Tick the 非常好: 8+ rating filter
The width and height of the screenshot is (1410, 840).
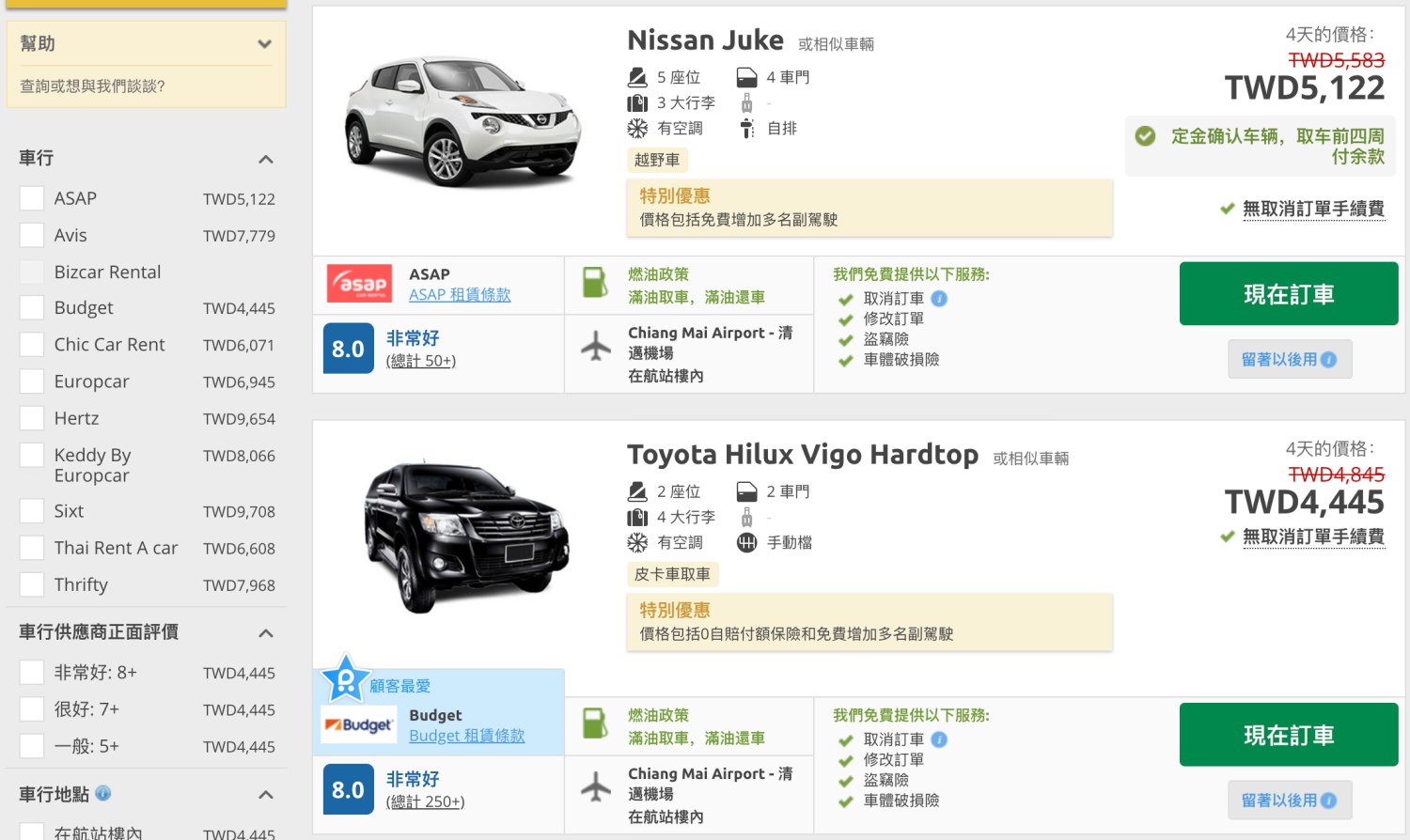pyautogui.click(x=31, y=672)
